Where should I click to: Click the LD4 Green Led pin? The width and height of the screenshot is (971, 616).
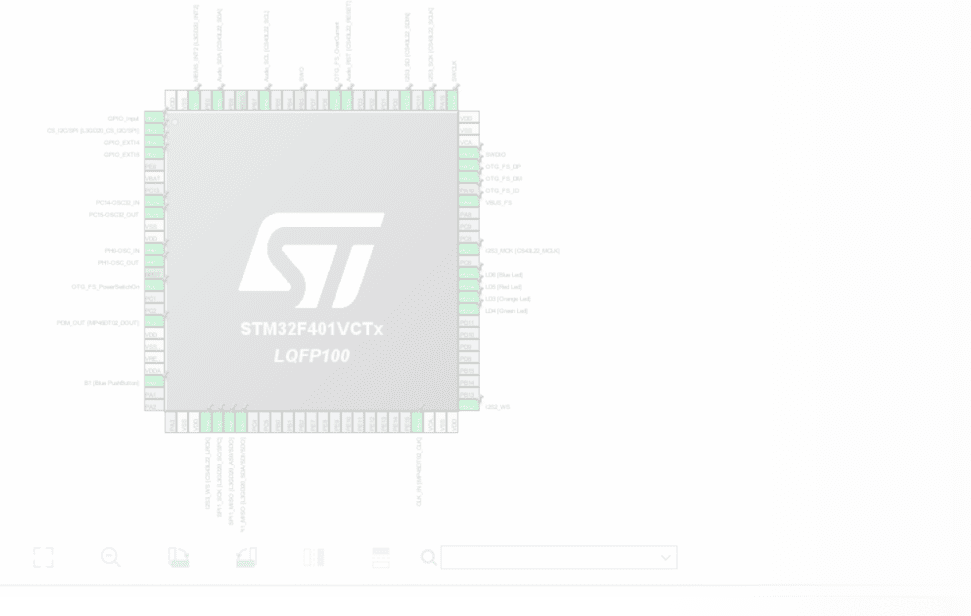466,310
